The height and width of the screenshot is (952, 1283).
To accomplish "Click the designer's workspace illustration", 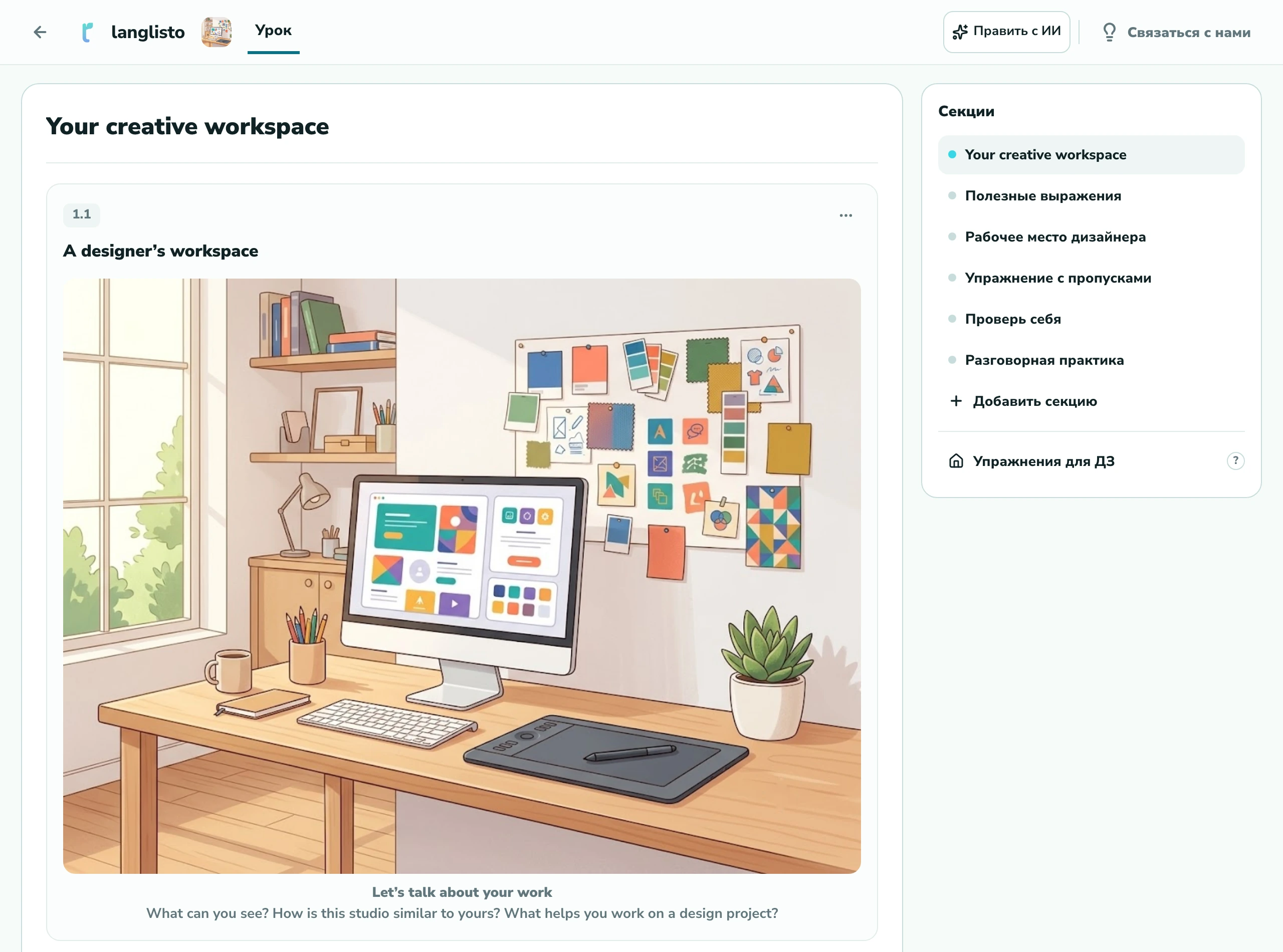I will [462, 576].
